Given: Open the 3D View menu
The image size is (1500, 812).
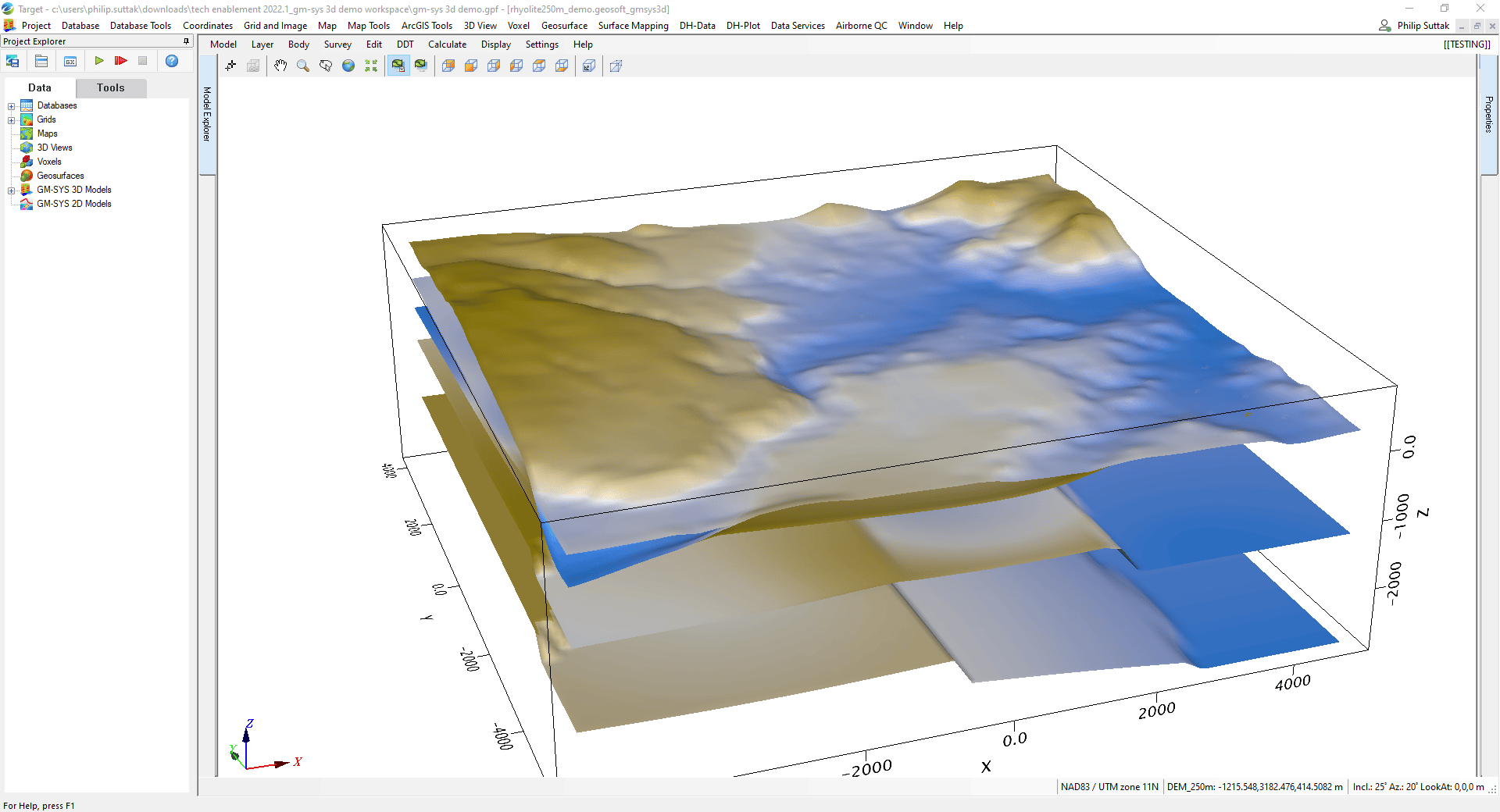Looking at the screenshot, I should [480, 26].
